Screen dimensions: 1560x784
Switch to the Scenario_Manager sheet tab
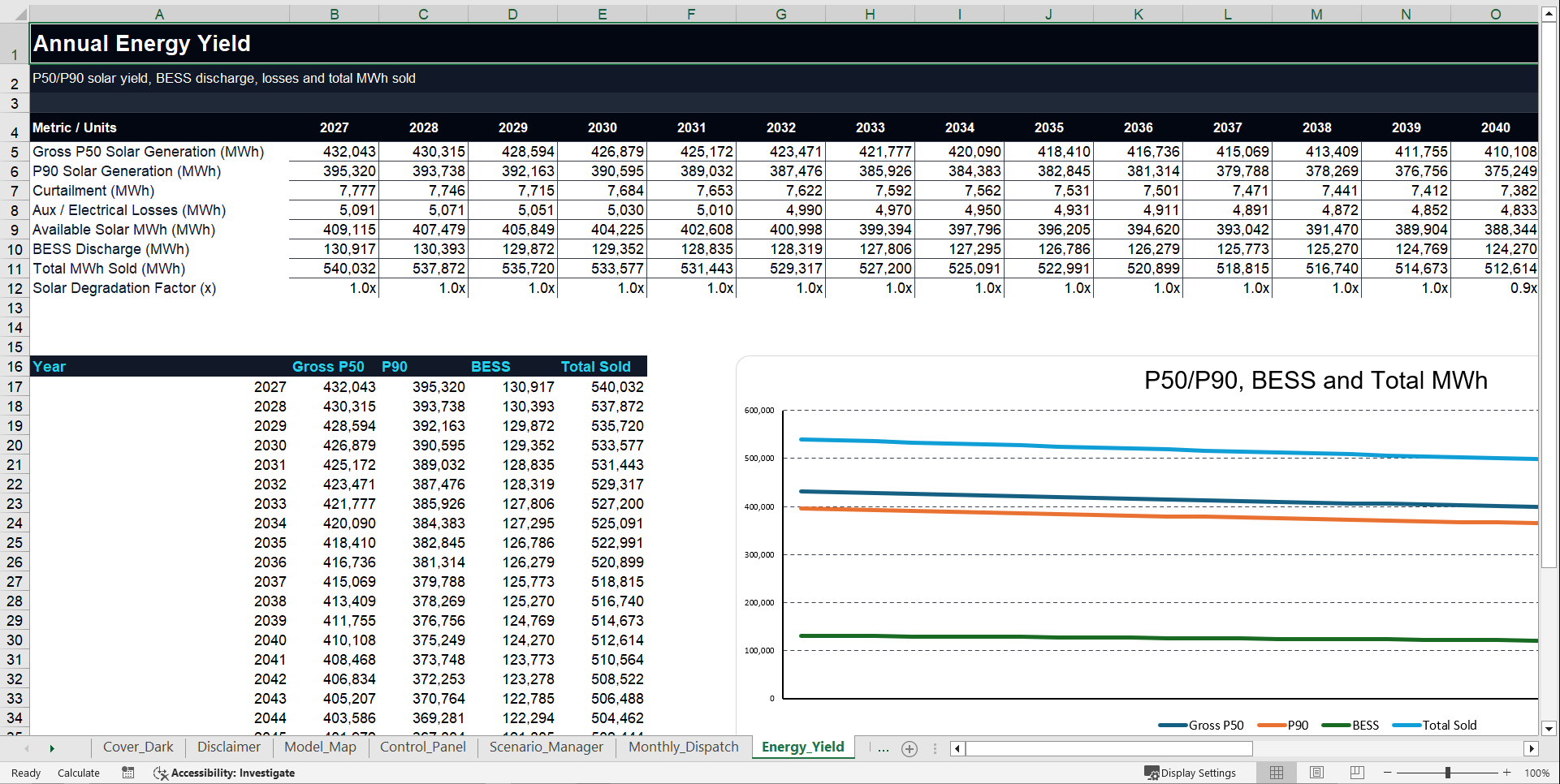coord(546,747)
